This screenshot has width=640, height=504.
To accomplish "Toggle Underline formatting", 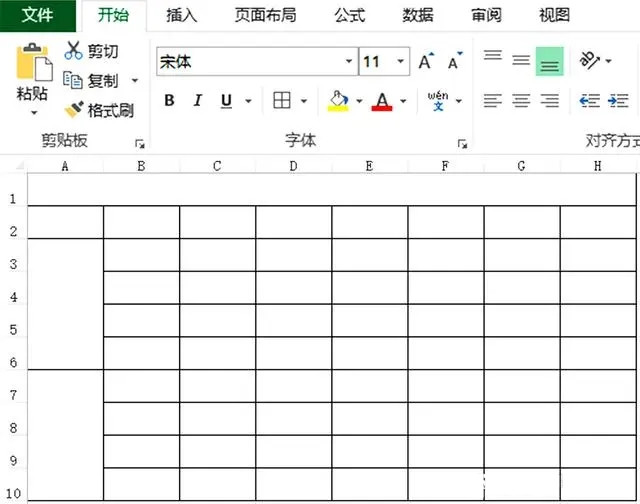I will tap(226, 101).
